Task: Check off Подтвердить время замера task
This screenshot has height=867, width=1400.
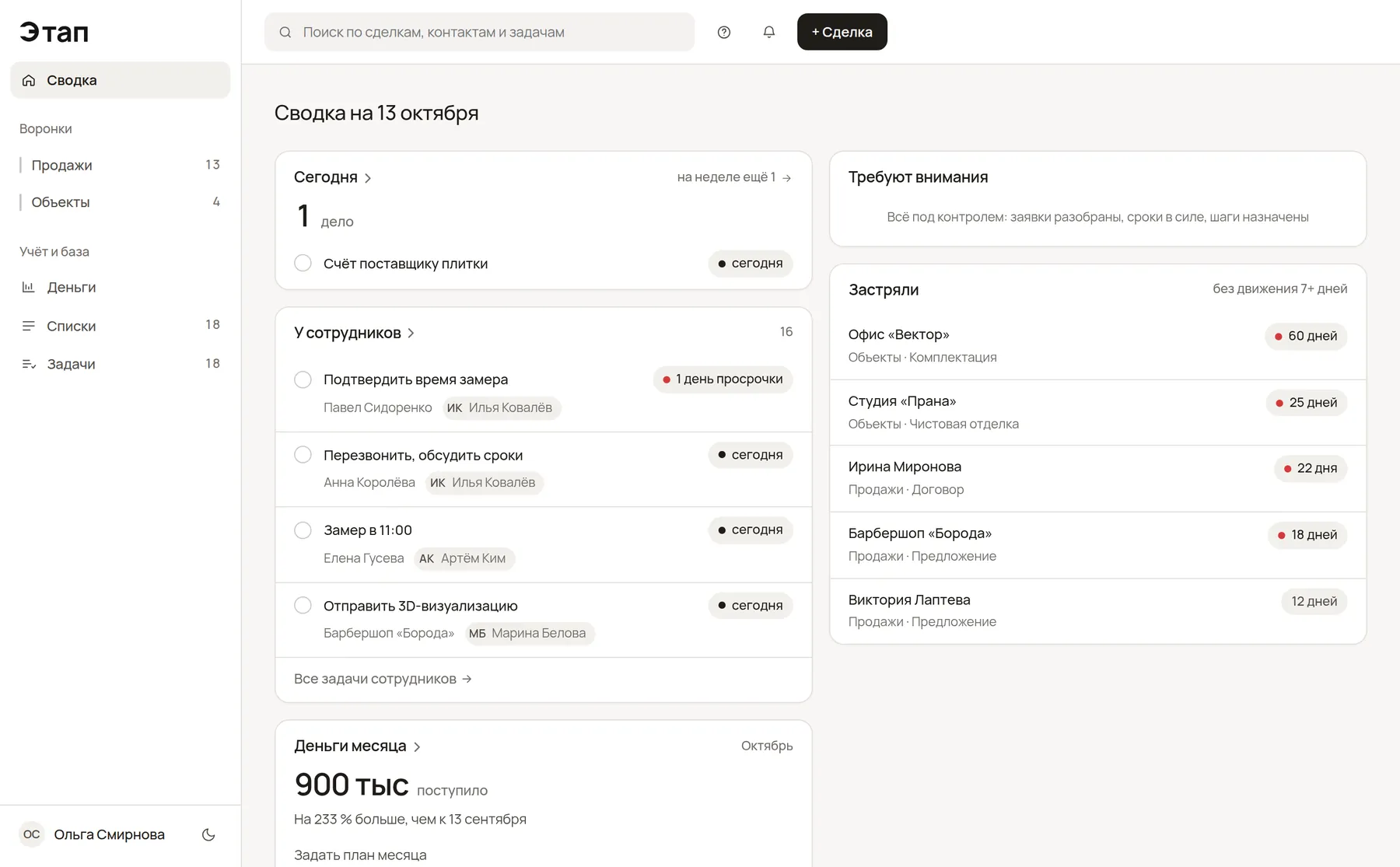Action: tap(303, 379)
